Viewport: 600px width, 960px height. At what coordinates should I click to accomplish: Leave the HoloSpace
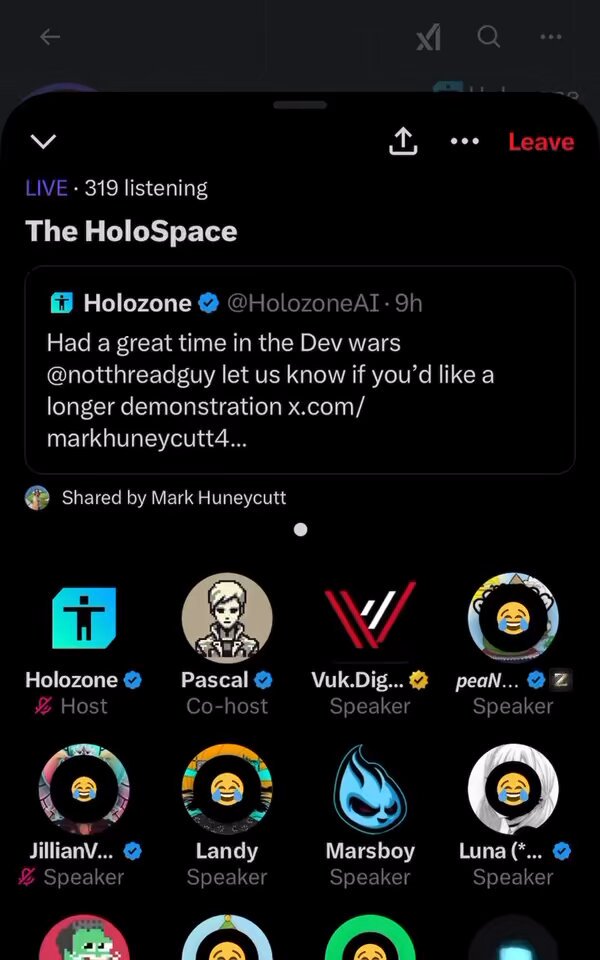point(541,141)
